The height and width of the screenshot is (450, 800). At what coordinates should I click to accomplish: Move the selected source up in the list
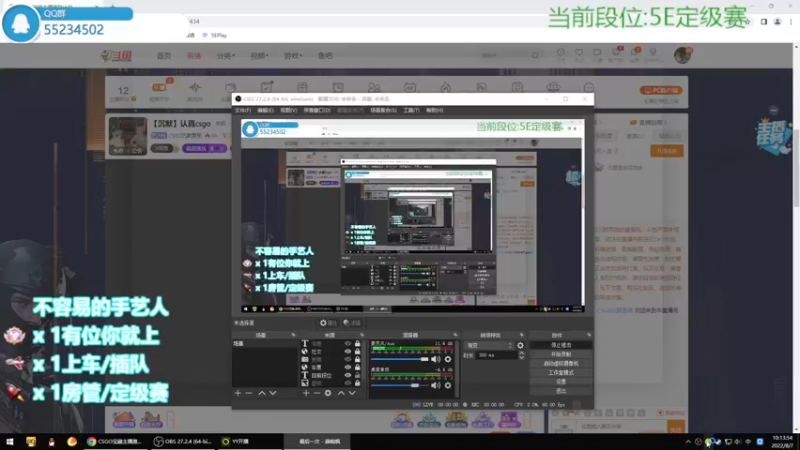pos(341,393)
